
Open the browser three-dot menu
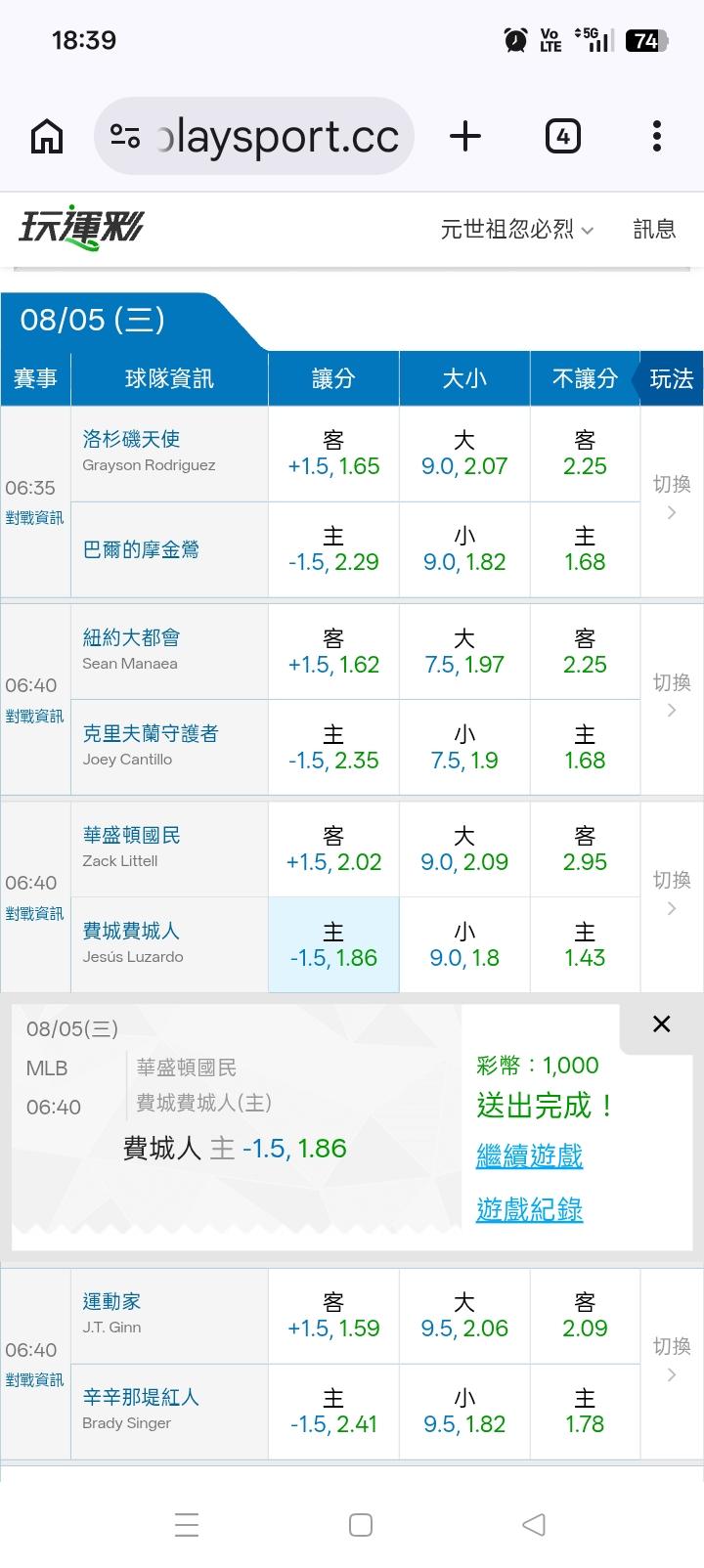[657, 136]
